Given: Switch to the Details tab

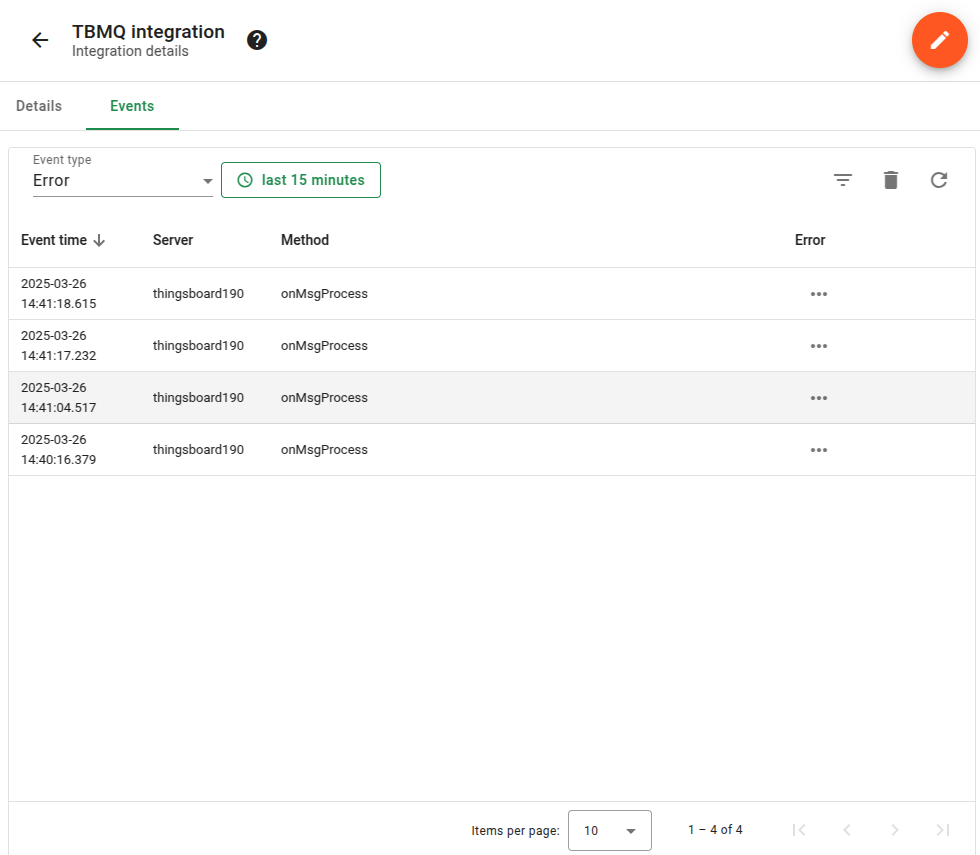Looking at the screenshot, I should tap(39, 106).
